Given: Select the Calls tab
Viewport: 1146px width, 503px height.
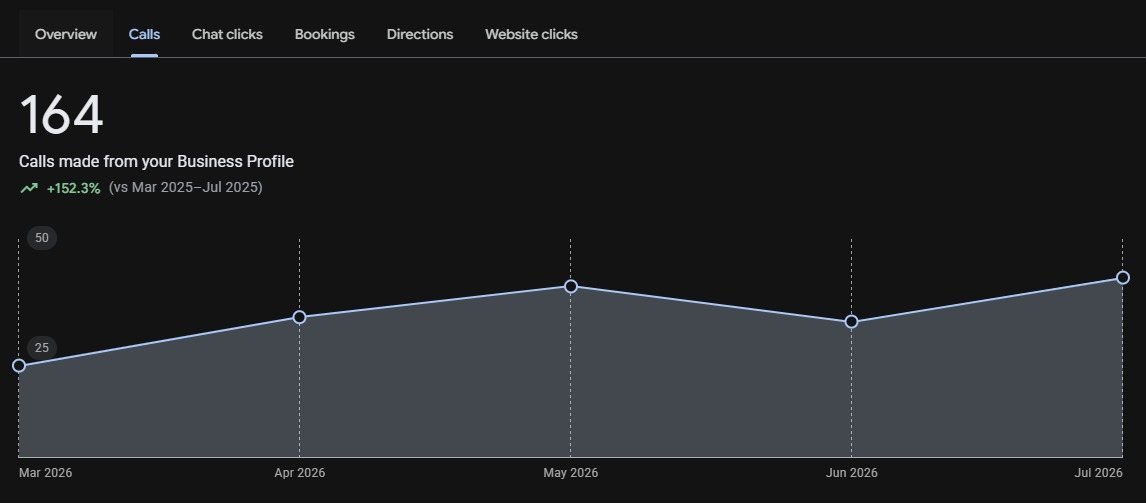Looking at the screenshot, I should point(144,34).
